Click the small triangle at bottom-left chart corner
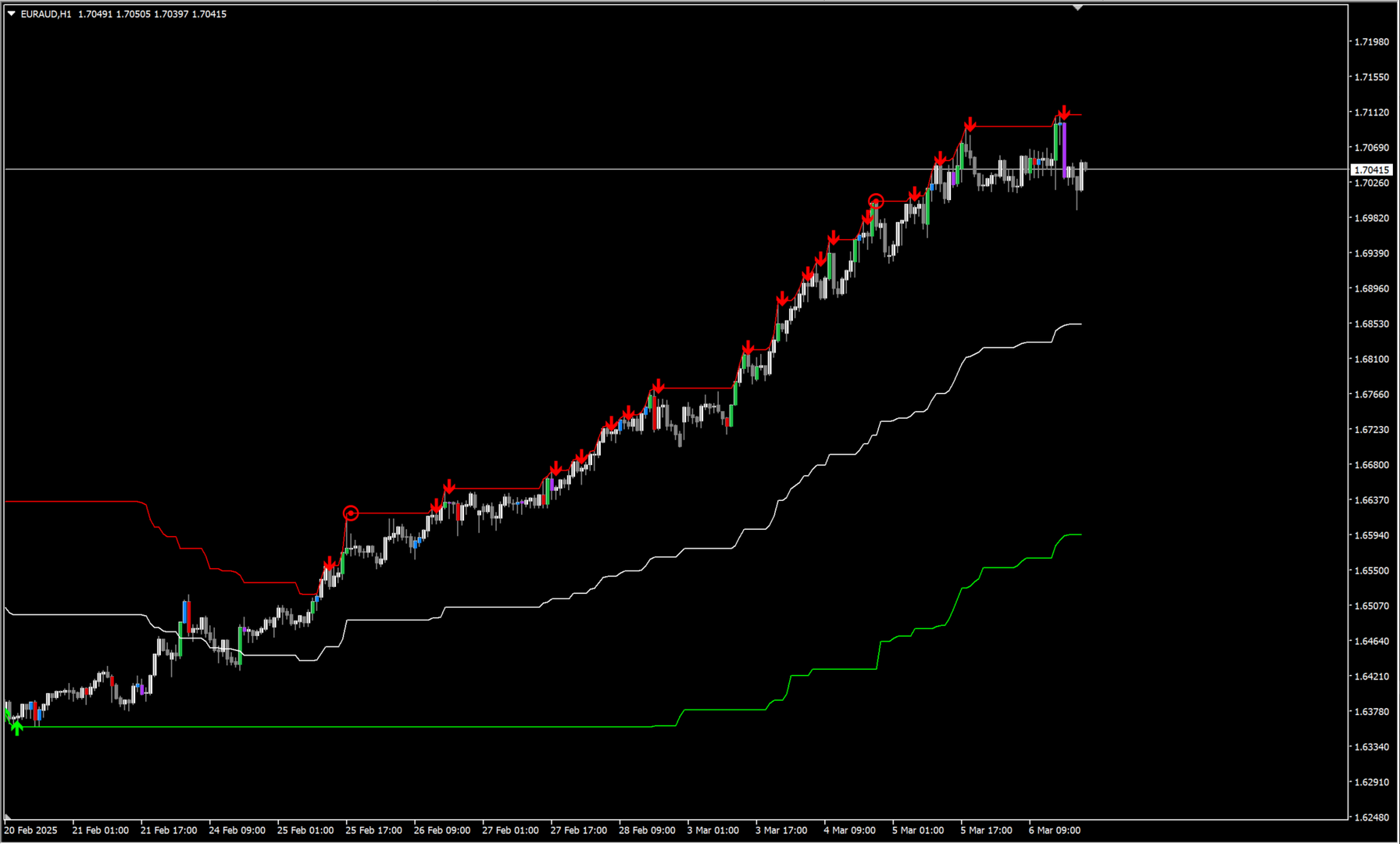 (x=8, y=817)
